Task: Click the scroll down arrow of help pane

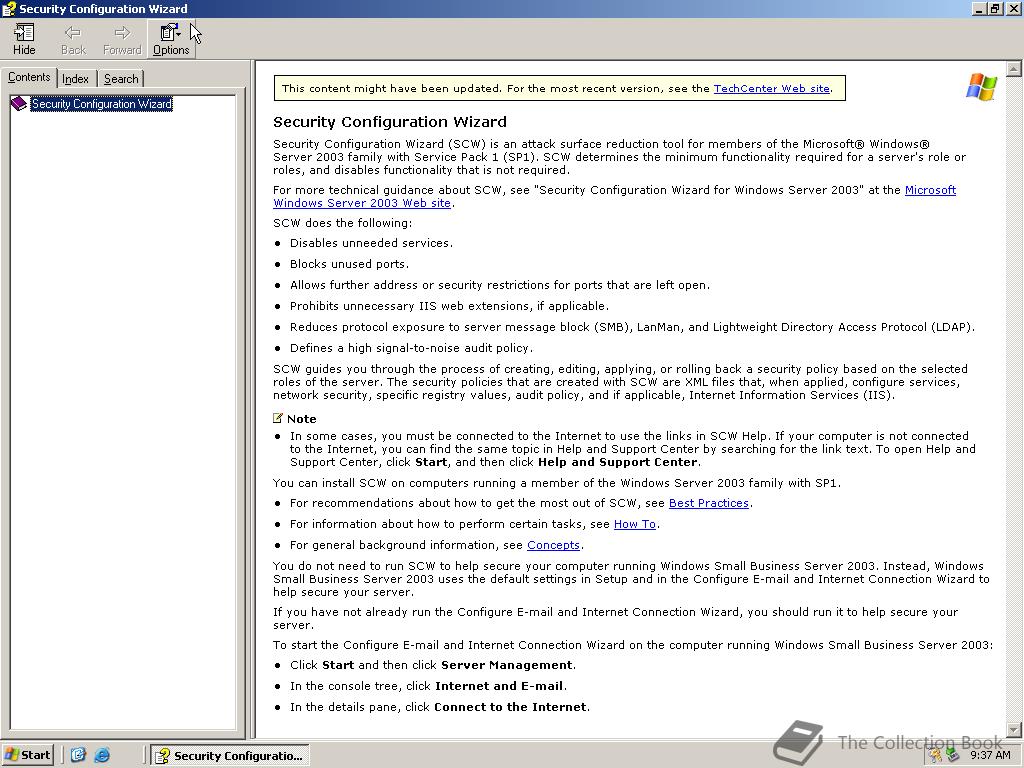Action: pyautogui.click(x=1014, y=729)
